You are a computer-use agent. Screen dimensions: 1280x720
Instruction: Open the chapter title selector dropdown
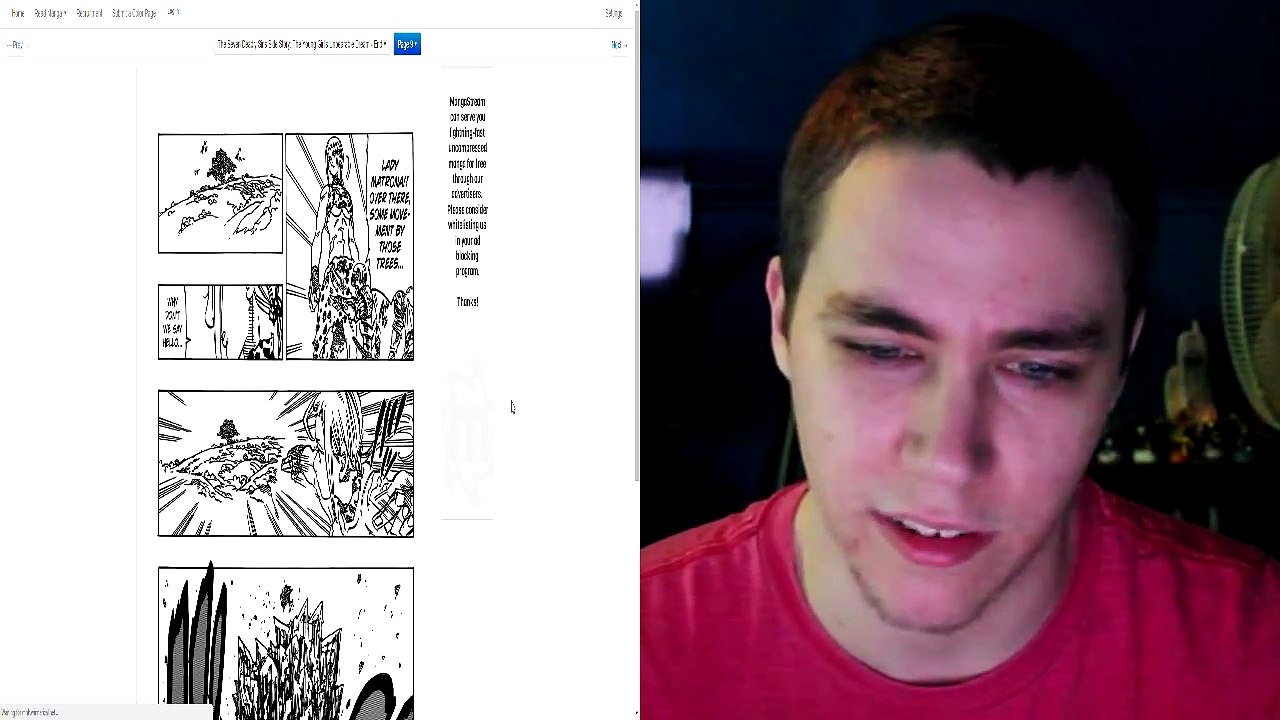click(x=302, y=45)
